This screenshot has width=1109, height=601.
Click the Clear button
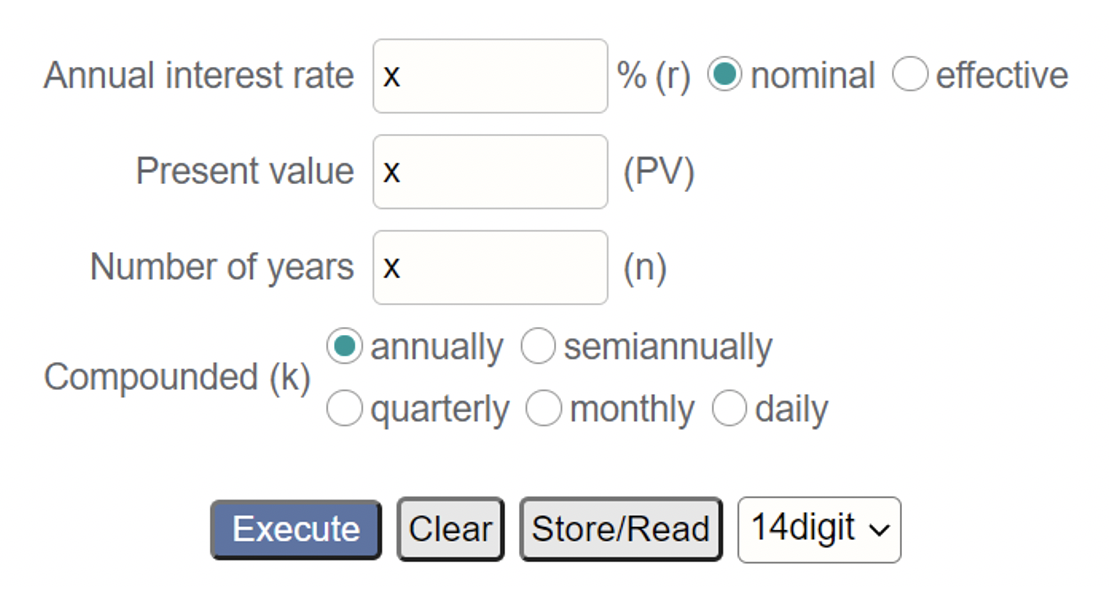[451, 530]
